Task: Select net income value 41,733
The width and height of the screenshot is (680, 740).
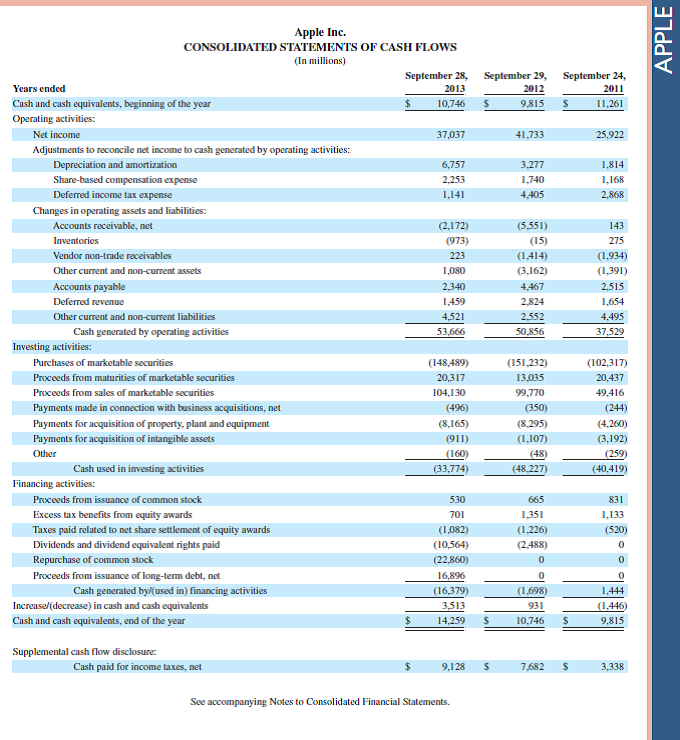Action: 529,135
